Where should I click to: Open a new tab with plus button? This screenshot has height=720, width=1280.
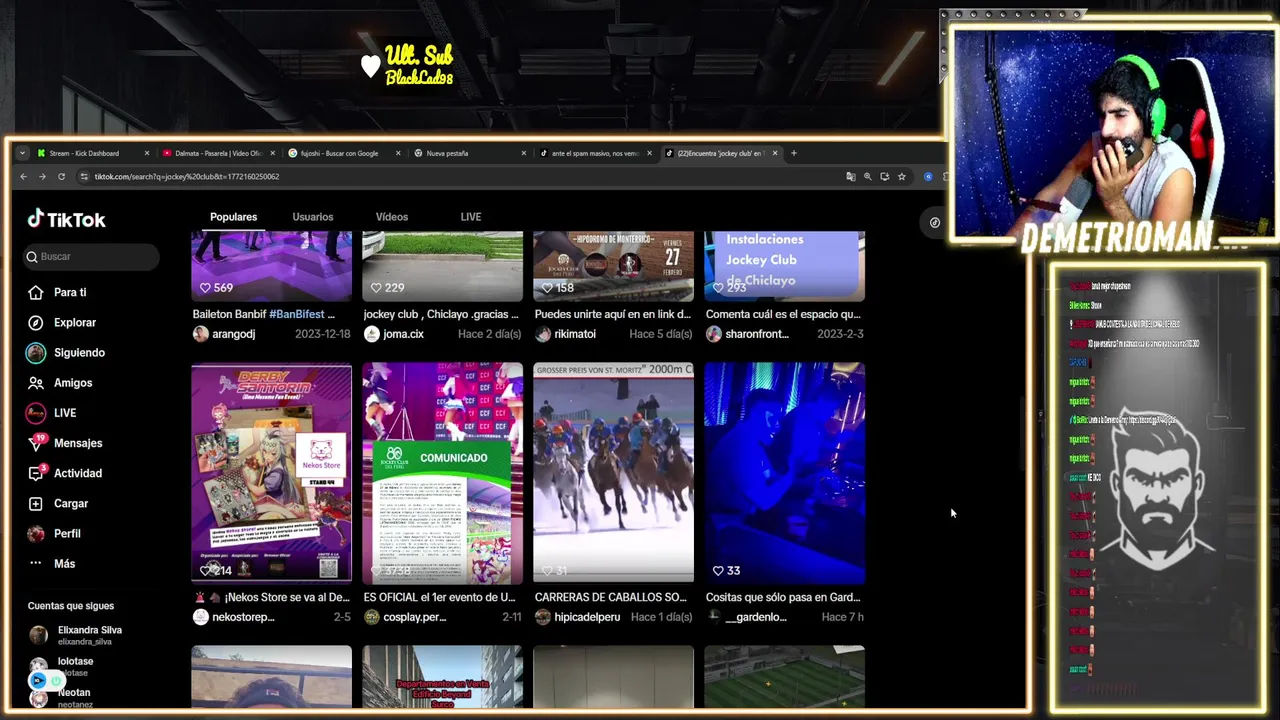tap(794, 153)
